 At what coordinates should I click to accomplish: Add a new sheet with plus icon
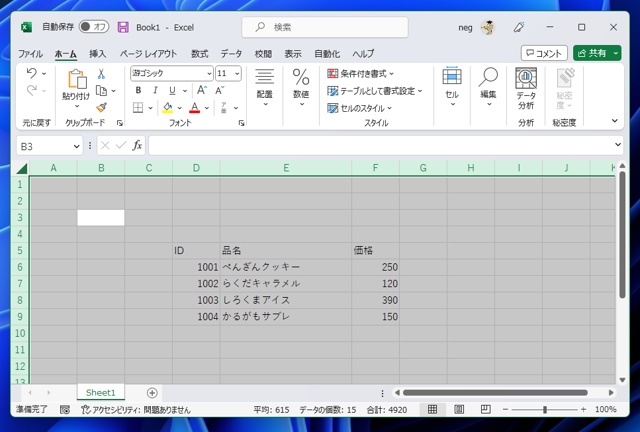pos(152,393)
